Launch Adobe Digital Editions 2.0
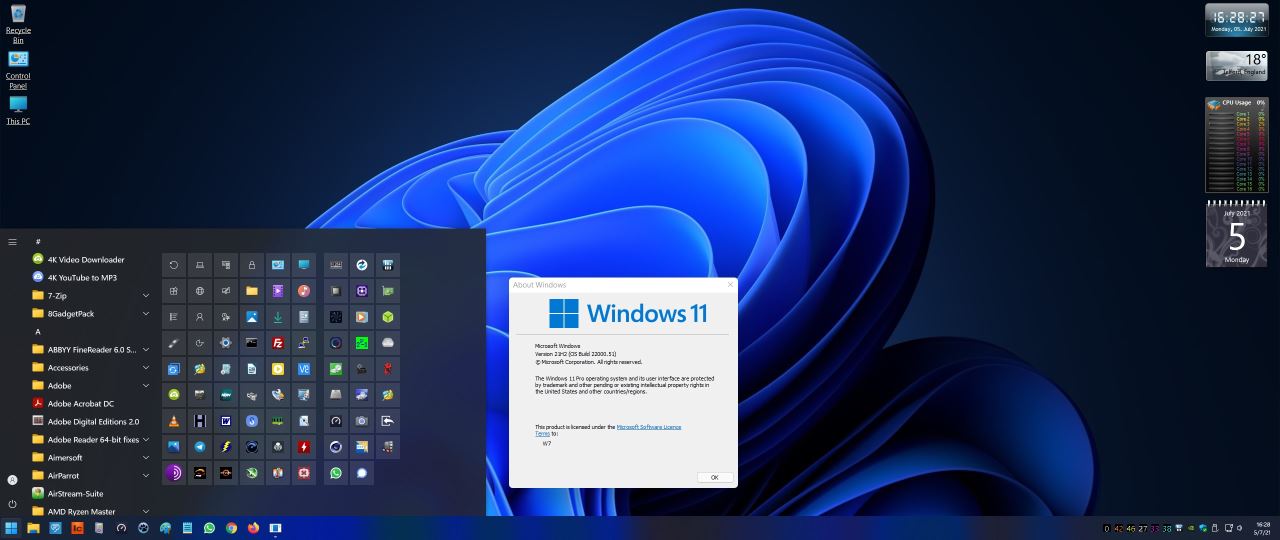This screenshot has width=1280, height=540. coord(92,421)
